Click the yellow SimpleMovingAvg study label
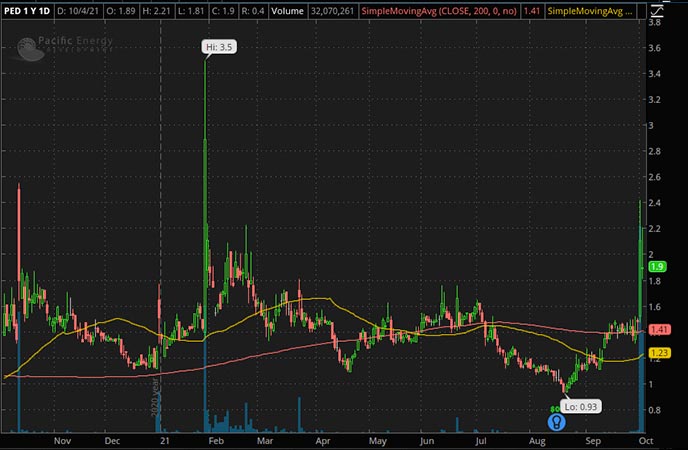Viewport: 688px width, 450px height. point(590,11)
